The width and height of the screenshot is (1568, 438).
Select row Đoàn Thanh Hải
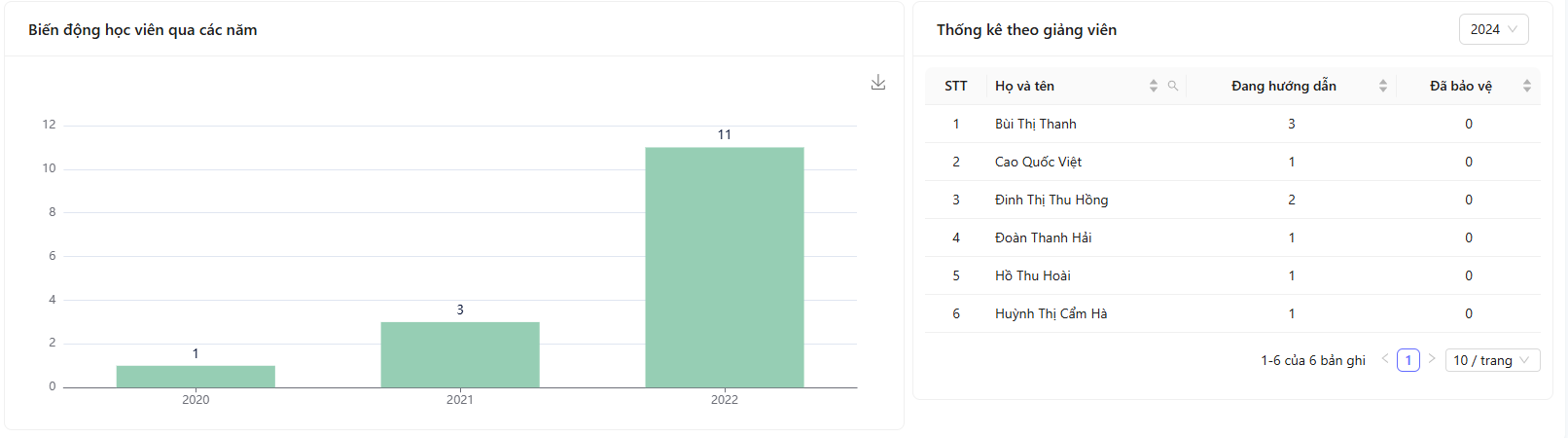pos(1233,237)
